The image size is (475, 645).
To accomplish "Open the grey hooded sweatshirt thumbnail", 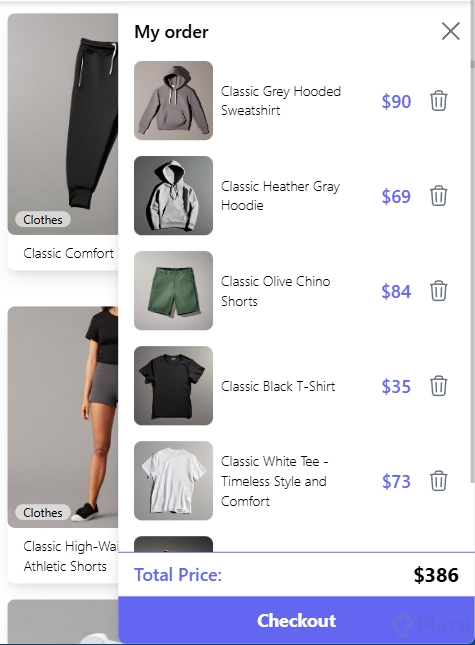I will pos(174,100).
